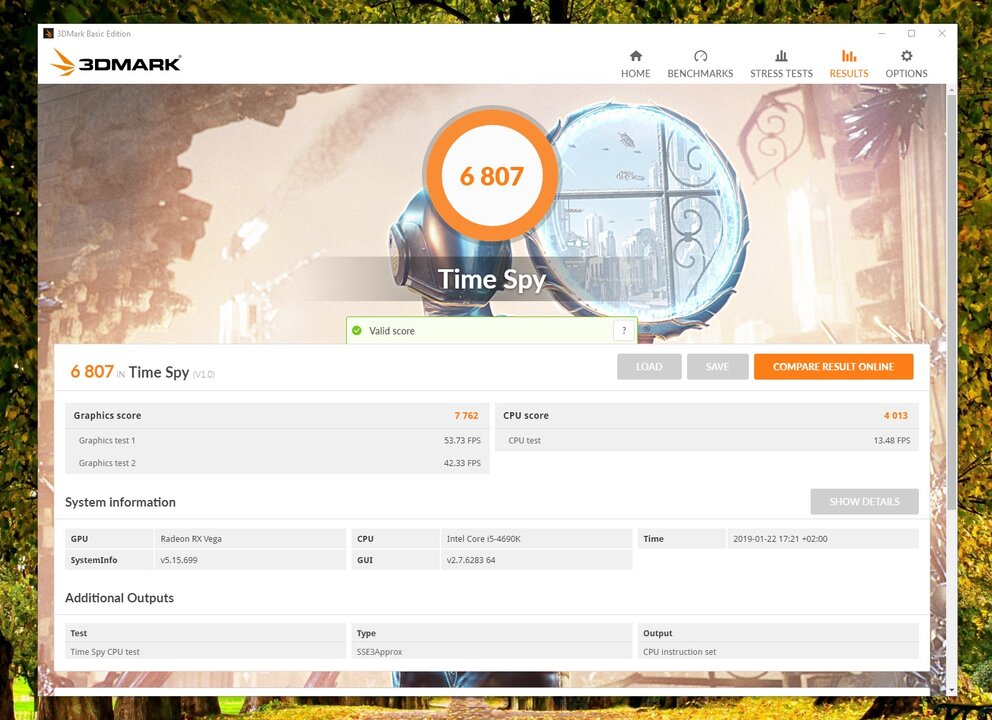This screenshot has width=992, height=720.
Task: Click the Time Spy title text
Action: [492, 279]
